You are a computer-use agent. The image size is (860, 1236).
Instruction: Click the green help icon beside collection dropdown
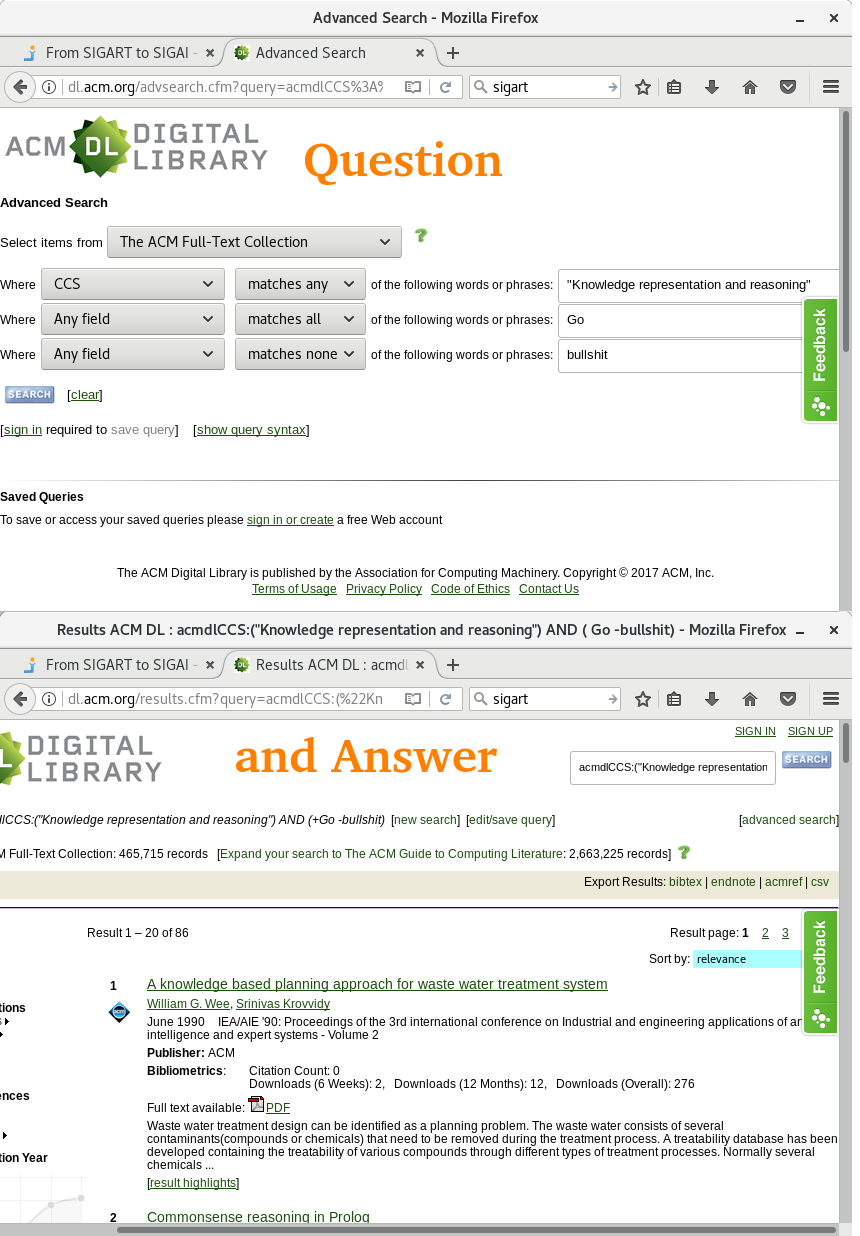coord(421,236)
